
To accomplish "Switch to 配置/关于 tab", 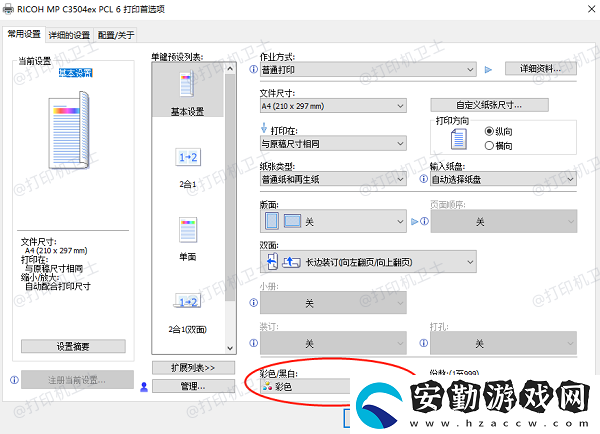I will click(116, 35).
